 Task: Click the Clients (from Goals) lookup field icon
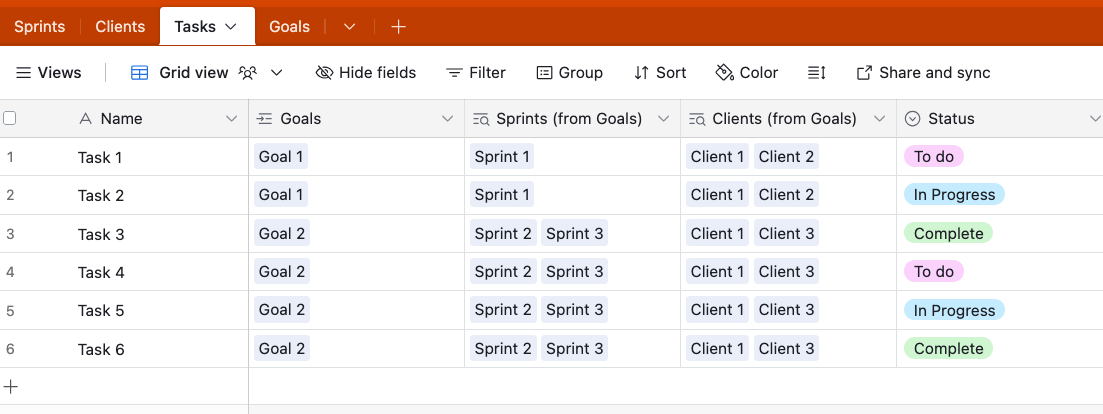click(x=697, y=119)
